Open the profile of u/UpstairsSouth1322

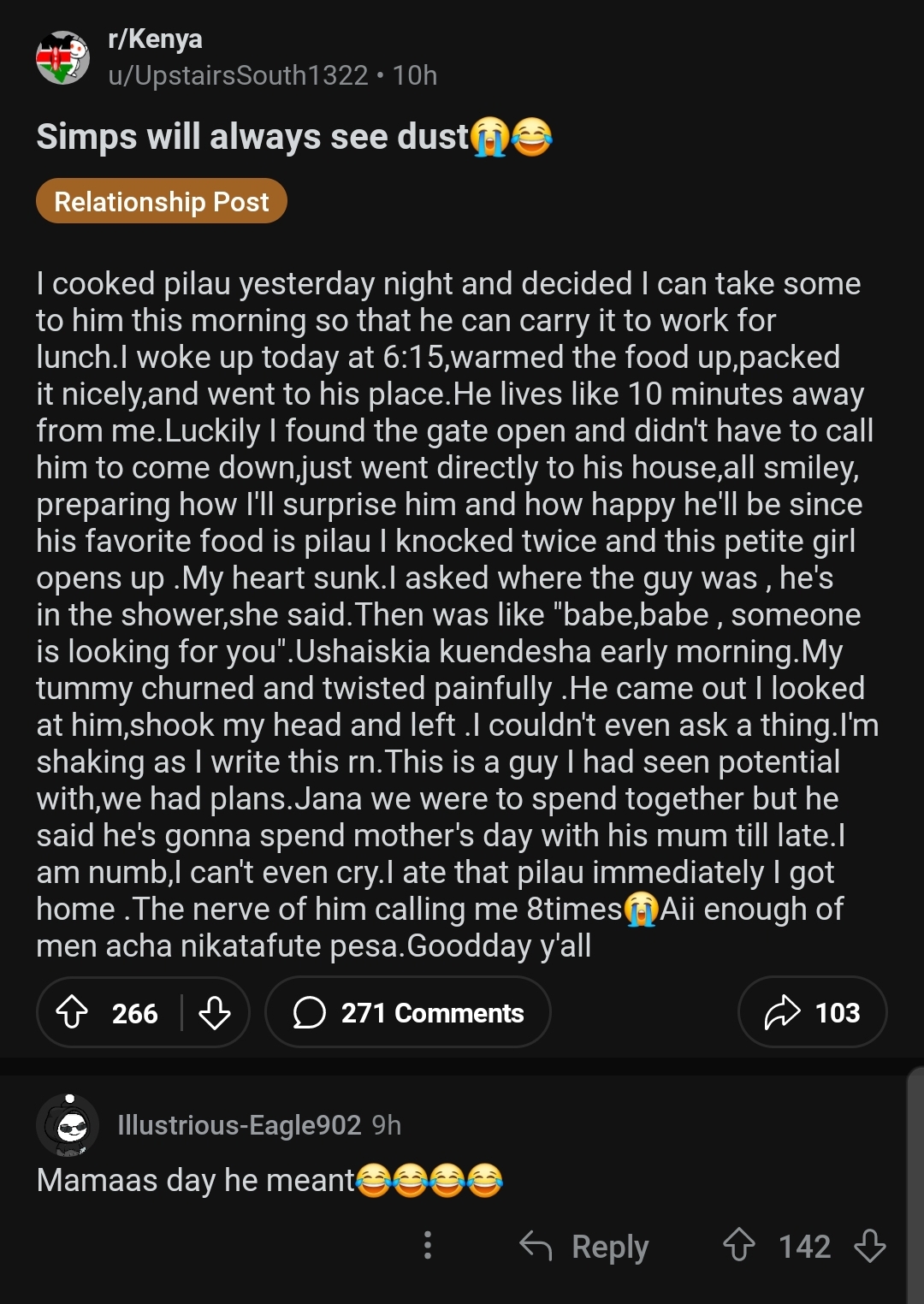pyautogui.click(x=238, y=76)
